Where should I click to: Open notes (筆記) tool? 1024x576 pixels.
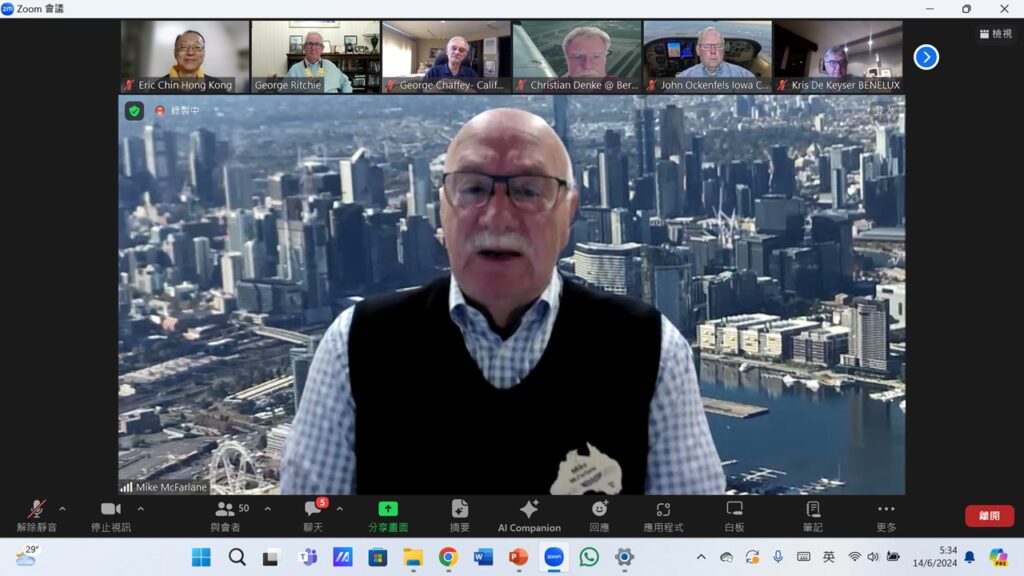pyautogui.click(x=813, y=514)
